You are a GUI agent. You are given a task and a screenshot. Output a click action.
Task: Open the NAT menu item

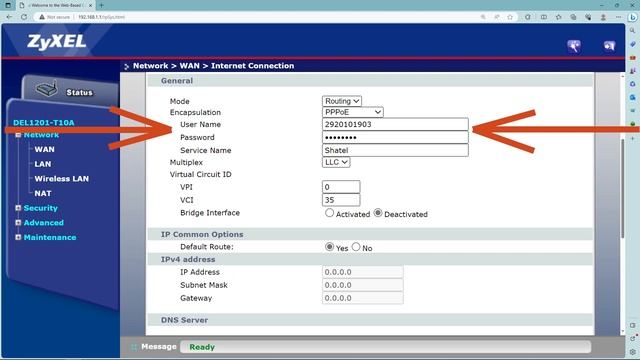(x=43, y=193)
